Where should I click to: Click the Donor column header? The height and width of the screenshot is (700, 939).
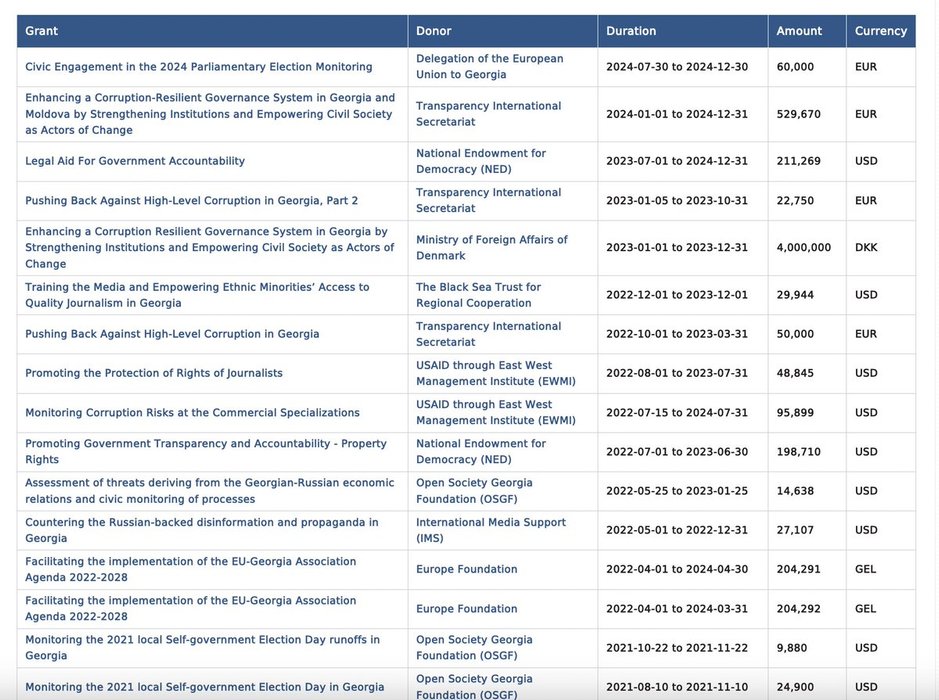(434, 31)
